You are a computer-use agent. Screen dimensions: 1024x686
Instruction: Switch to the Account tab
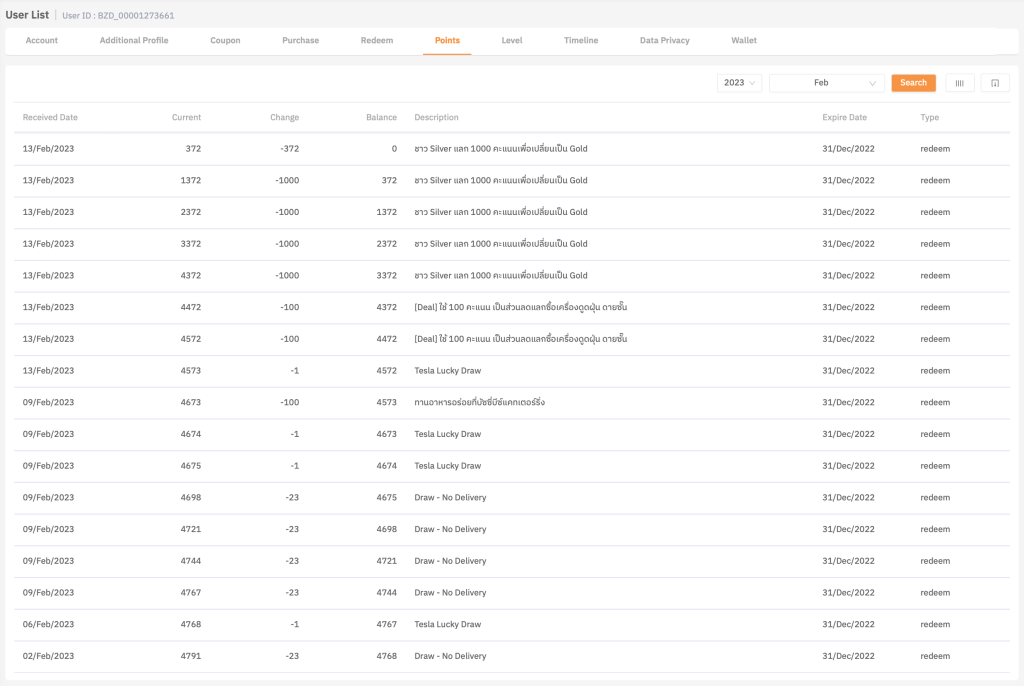[42, 41]
